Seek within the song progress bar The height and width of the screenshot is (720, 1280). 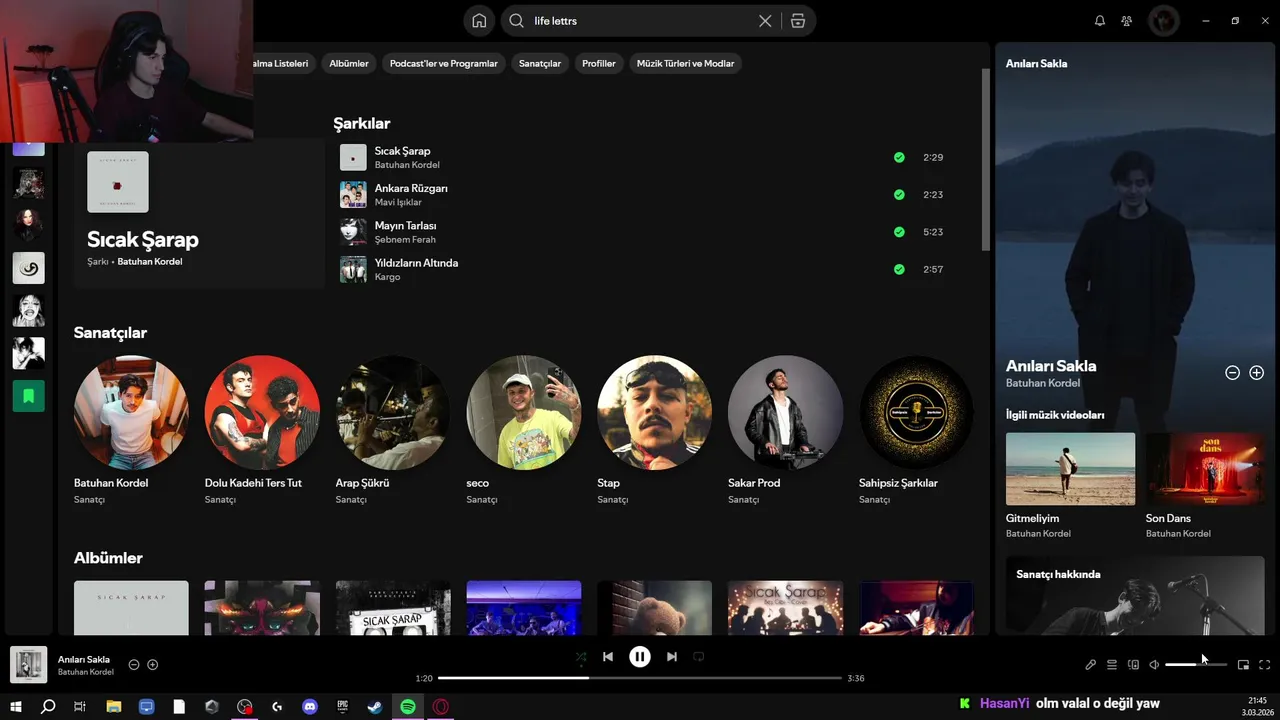click(640, 678)
